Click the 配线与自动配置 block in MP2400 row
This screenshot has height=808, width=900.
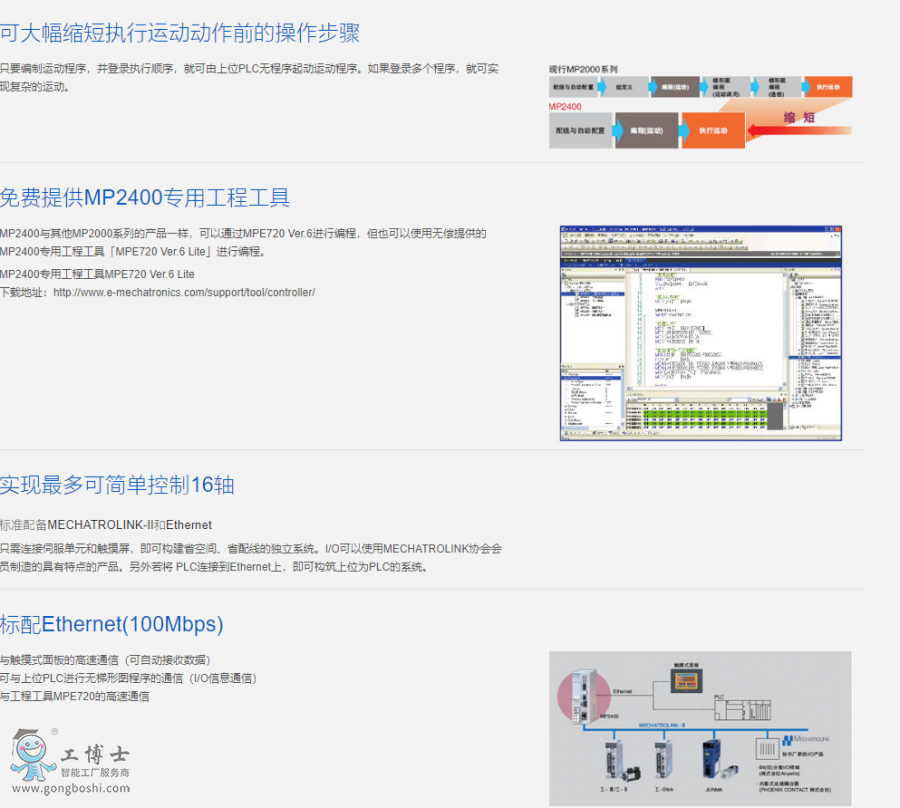pos(580,131)
